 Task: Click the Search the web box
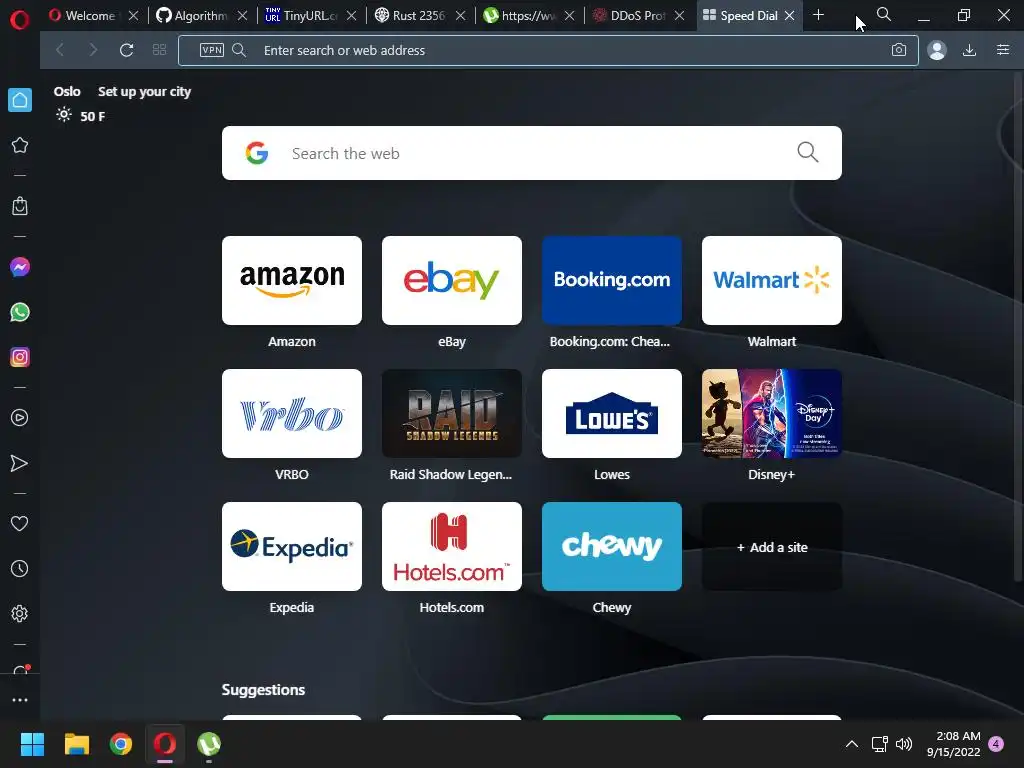point(532,153)
